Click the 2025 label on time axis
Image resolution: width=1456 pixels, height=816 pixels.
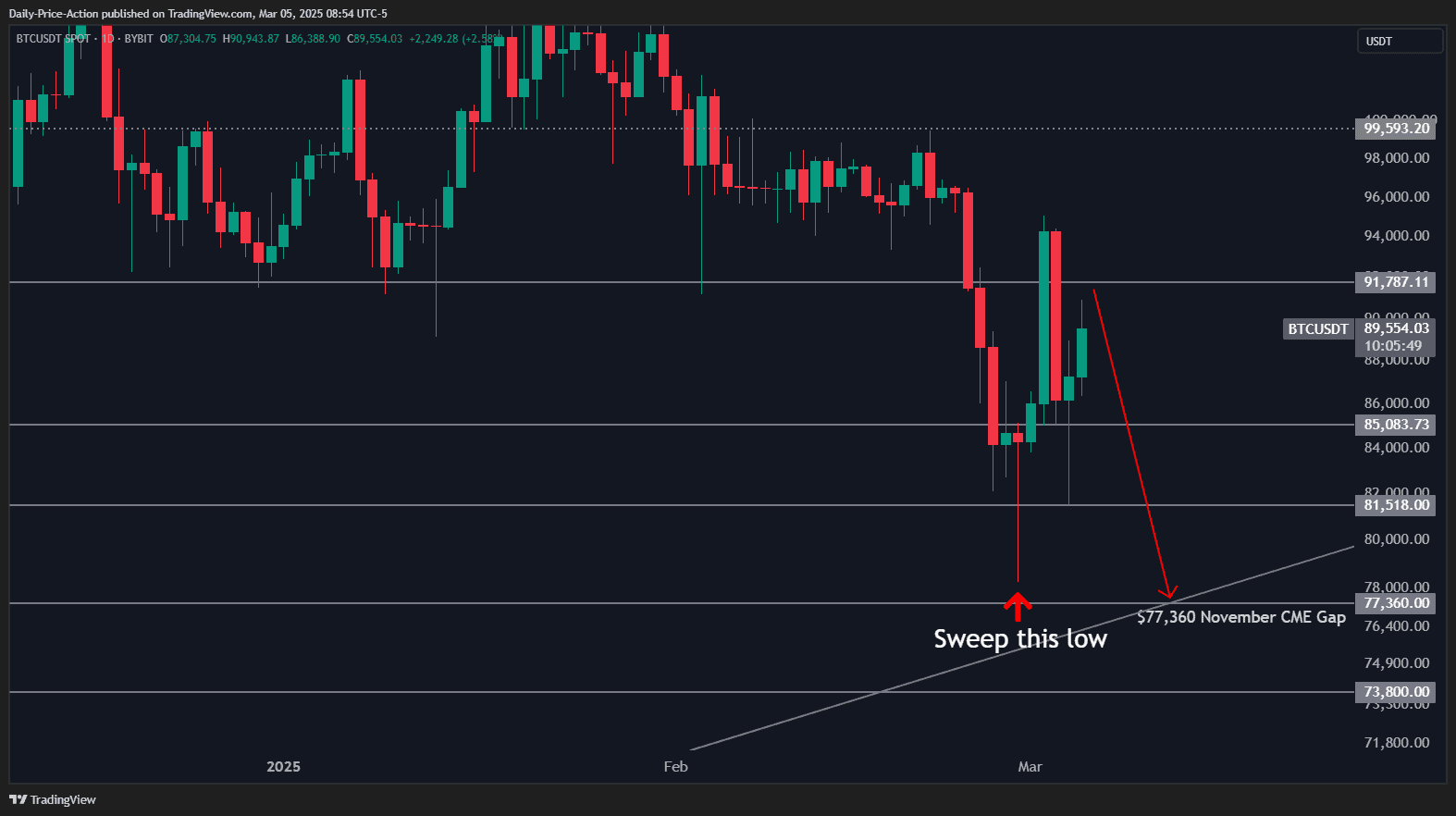pyautogui.click(x=283, y=766)
